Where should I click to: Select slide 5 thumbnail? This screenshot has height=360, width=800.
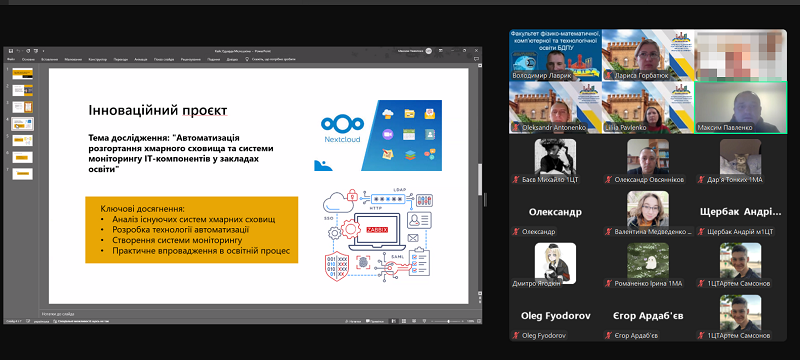point(22,140)
